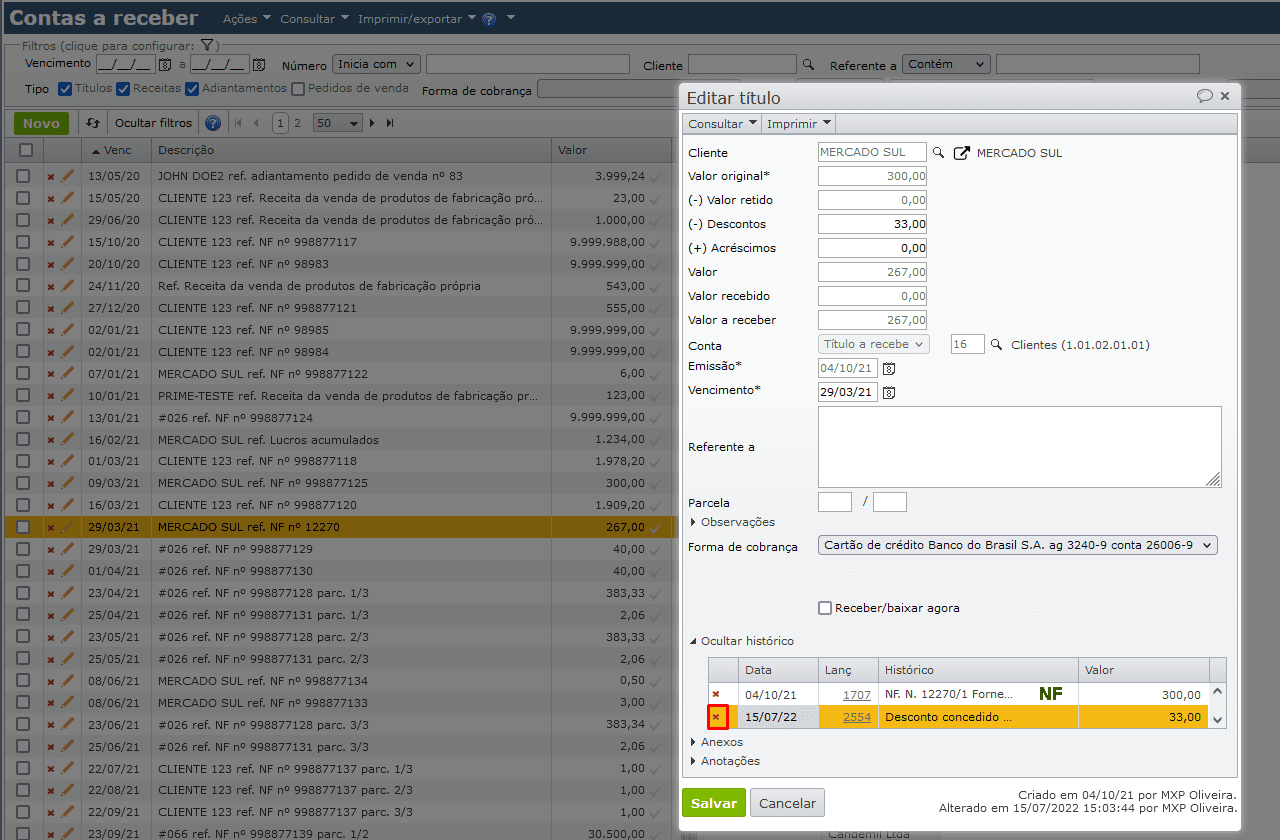Open help icon next to Ocultar filtros

212,123
